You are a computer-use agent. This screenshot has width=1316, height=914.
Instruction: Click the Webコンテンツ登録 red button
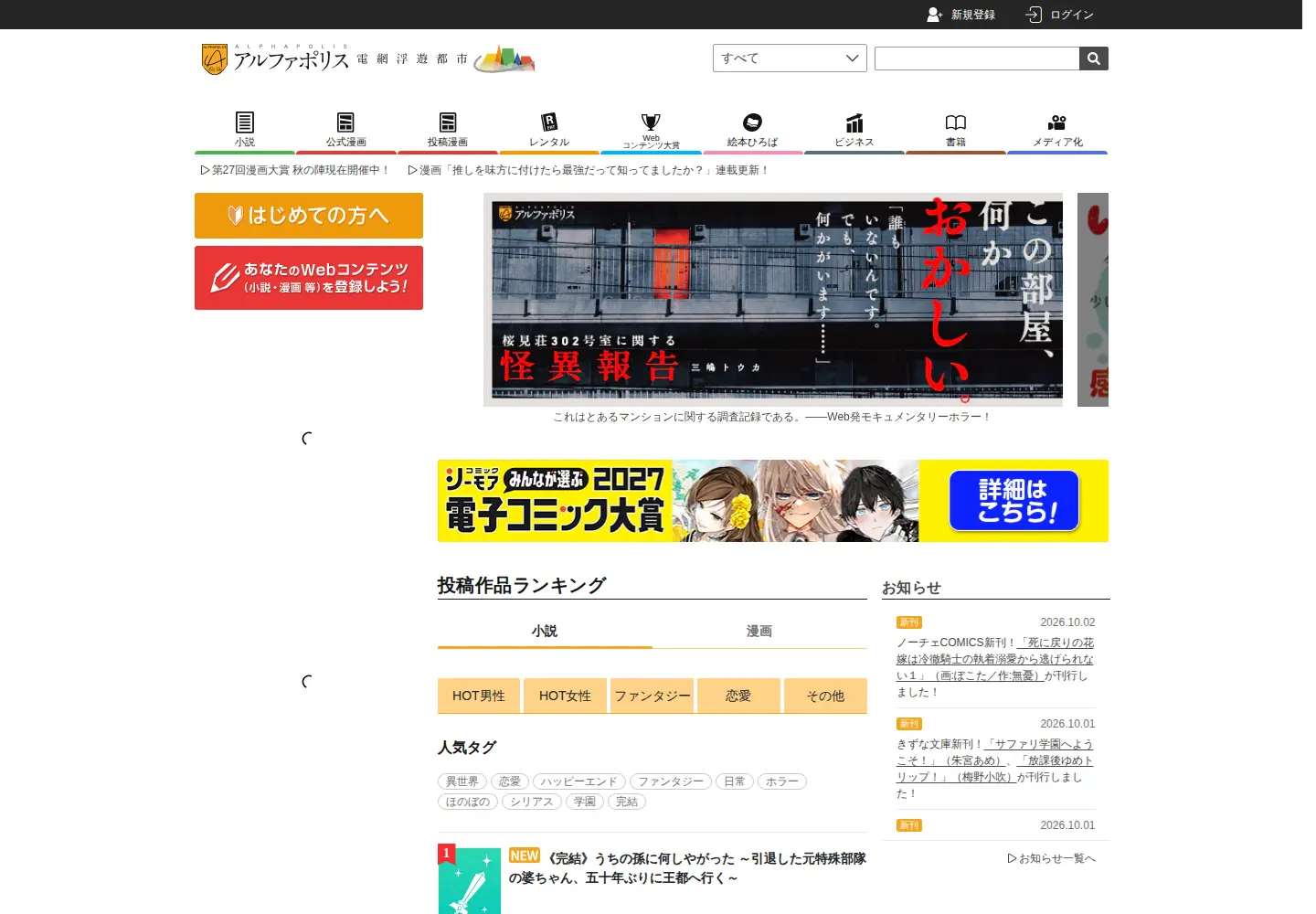pyautogui.click(x=309, y=278)
